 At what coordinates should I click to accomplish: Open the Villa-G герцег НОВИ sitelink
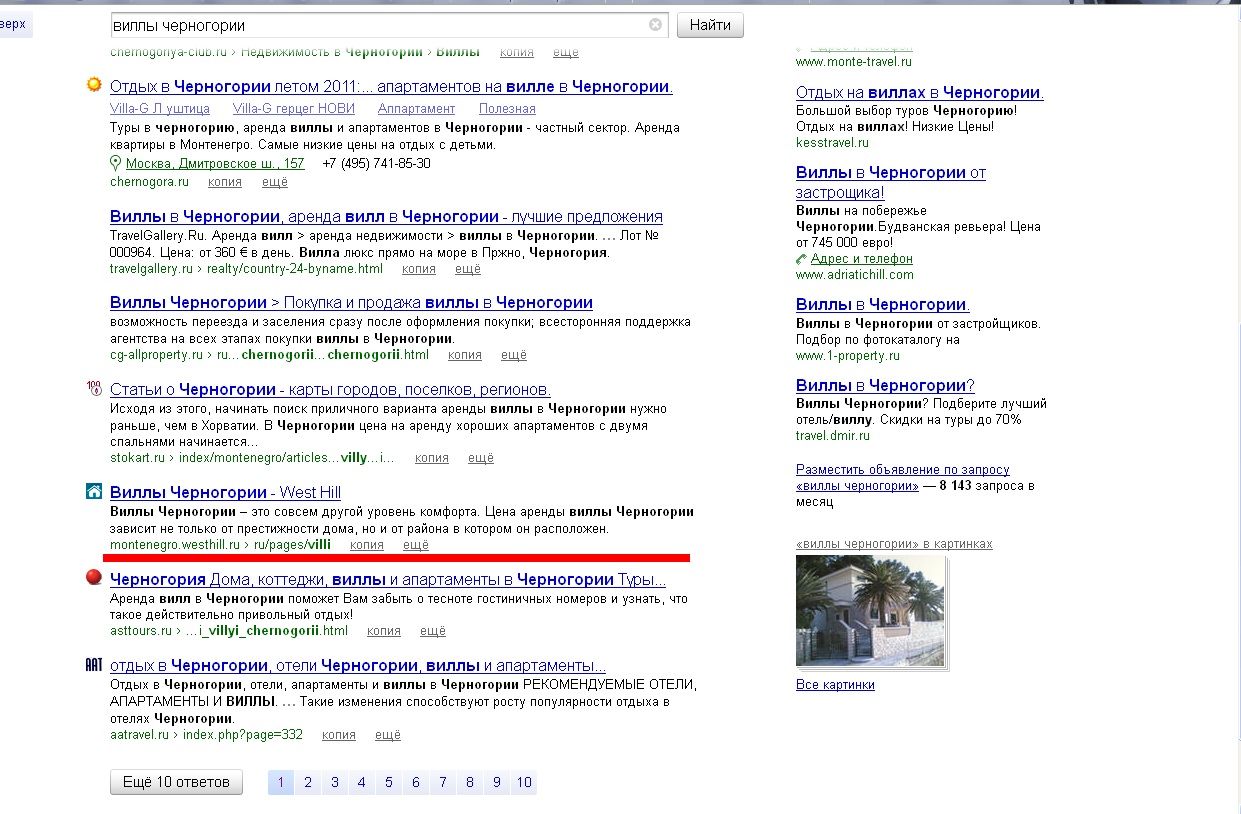tap(294, 109)
